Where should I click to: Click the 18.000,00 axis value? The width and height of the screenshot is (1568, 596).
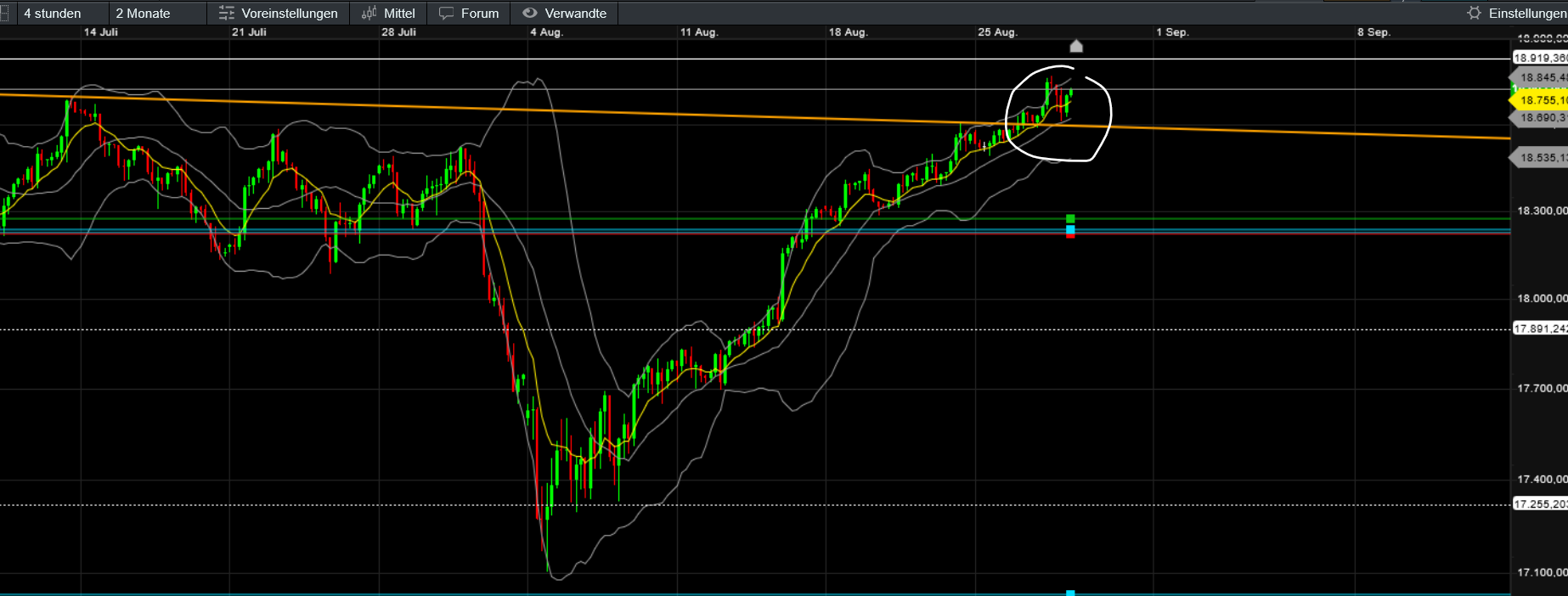click(x=1542, y=298)
